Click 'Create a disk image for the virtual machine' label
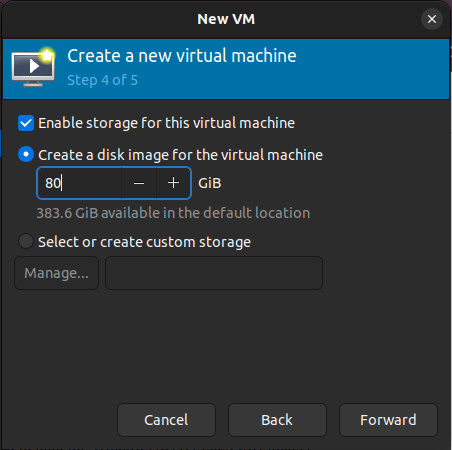Image resolution: width=452 pixels, height=450 pixels. click(x=180, y=155)
